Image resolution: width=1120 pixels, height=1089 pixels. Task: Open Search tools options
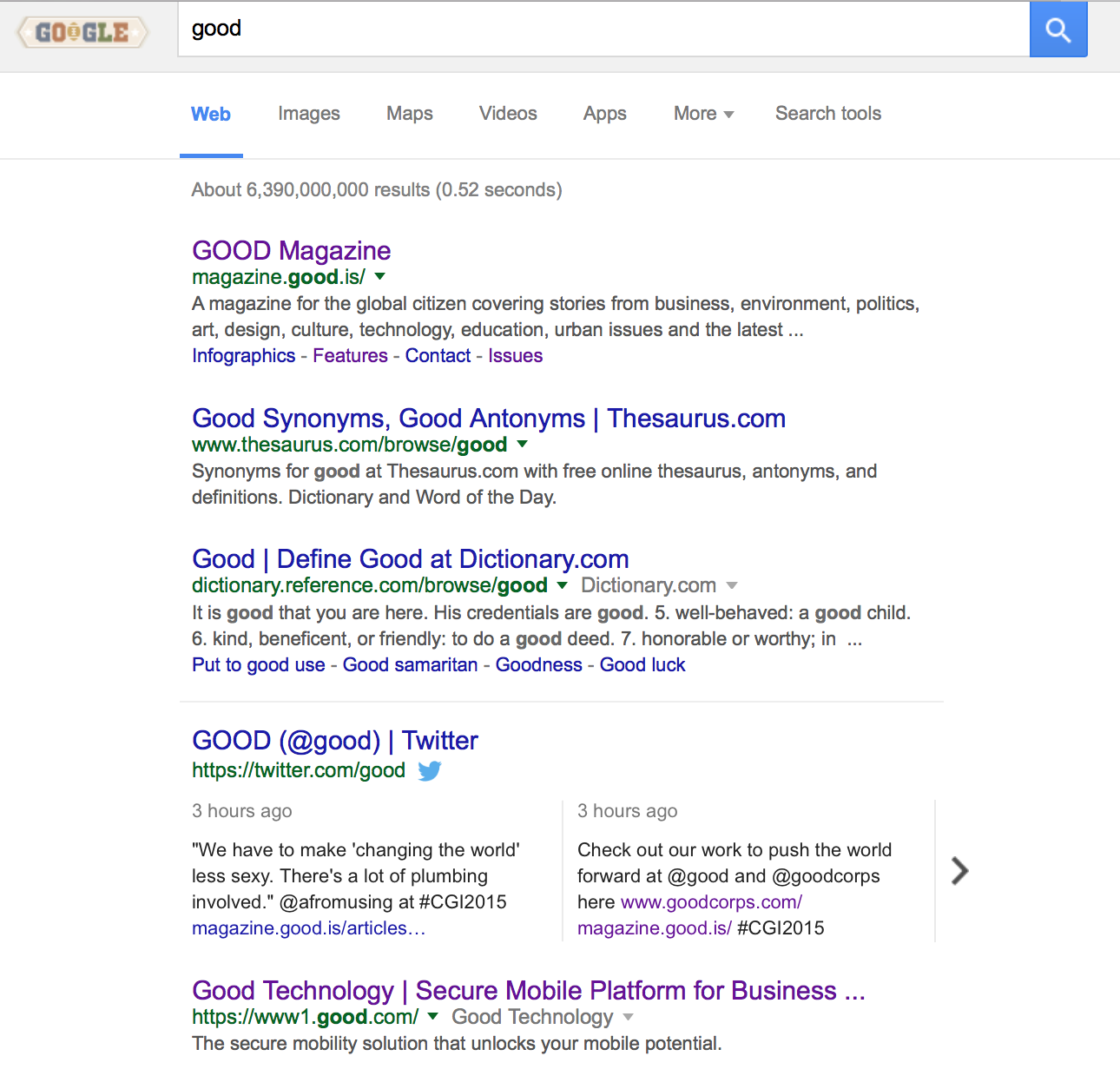pyautogui.click(x=827, y=114)
